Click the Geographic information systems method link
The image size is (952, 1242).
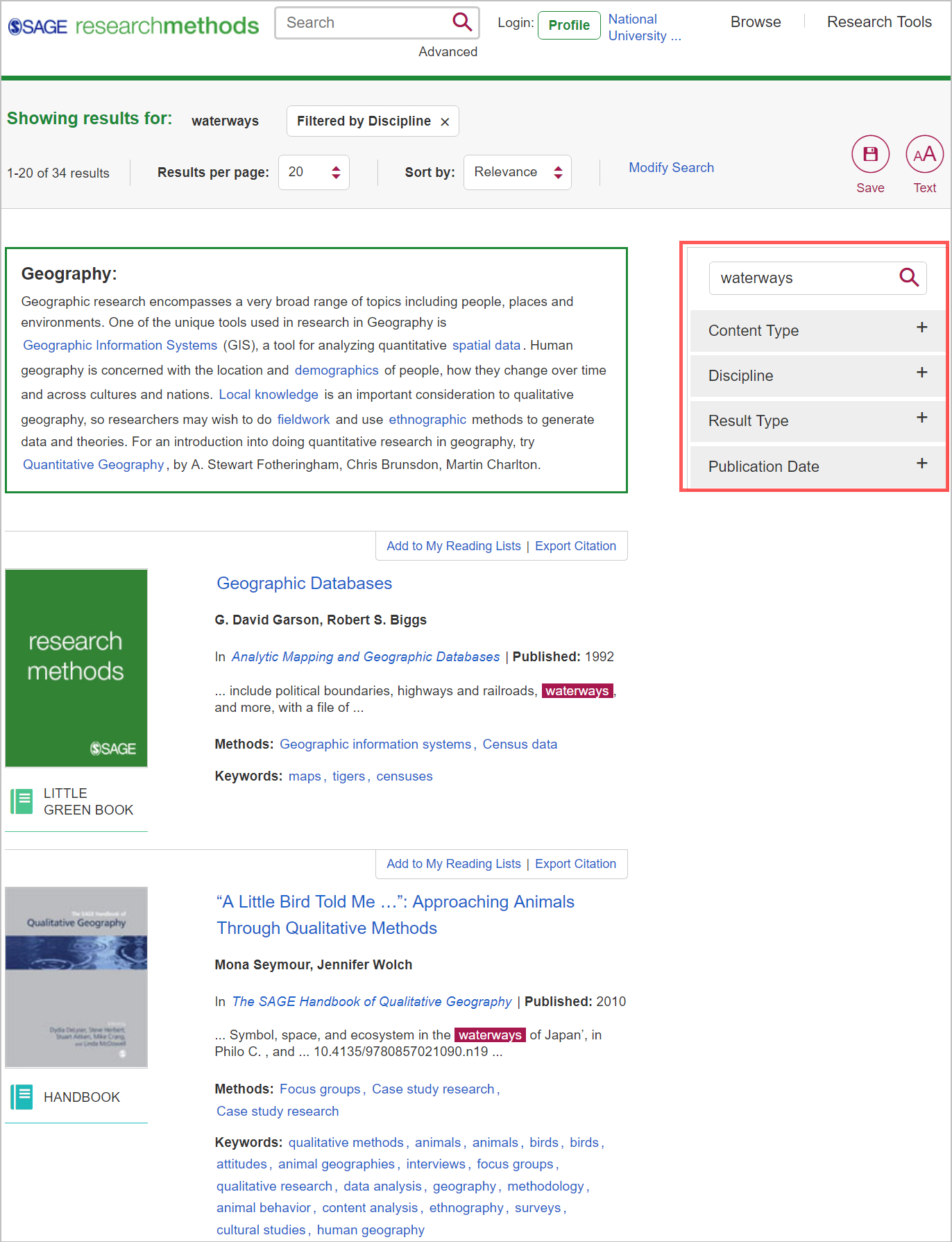click(x=375, y=744)
